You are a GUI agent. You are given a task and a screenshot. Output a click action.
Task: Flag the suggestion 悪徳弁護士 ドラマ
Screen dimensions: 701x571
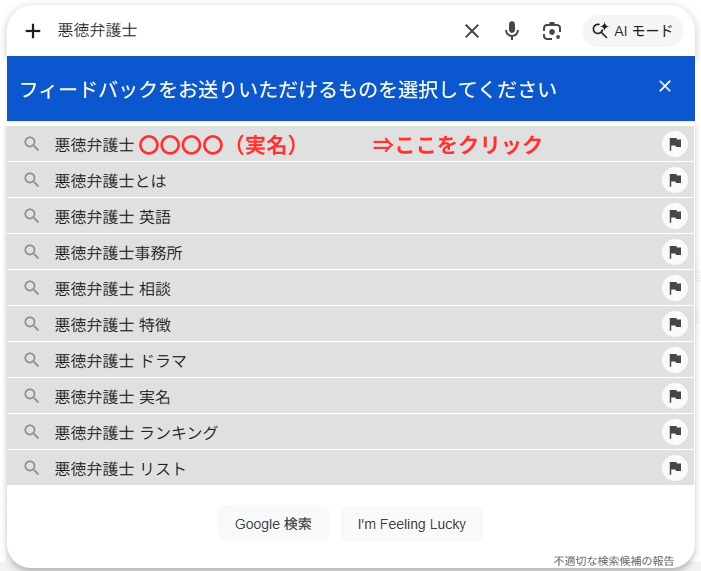coord(675,360)
